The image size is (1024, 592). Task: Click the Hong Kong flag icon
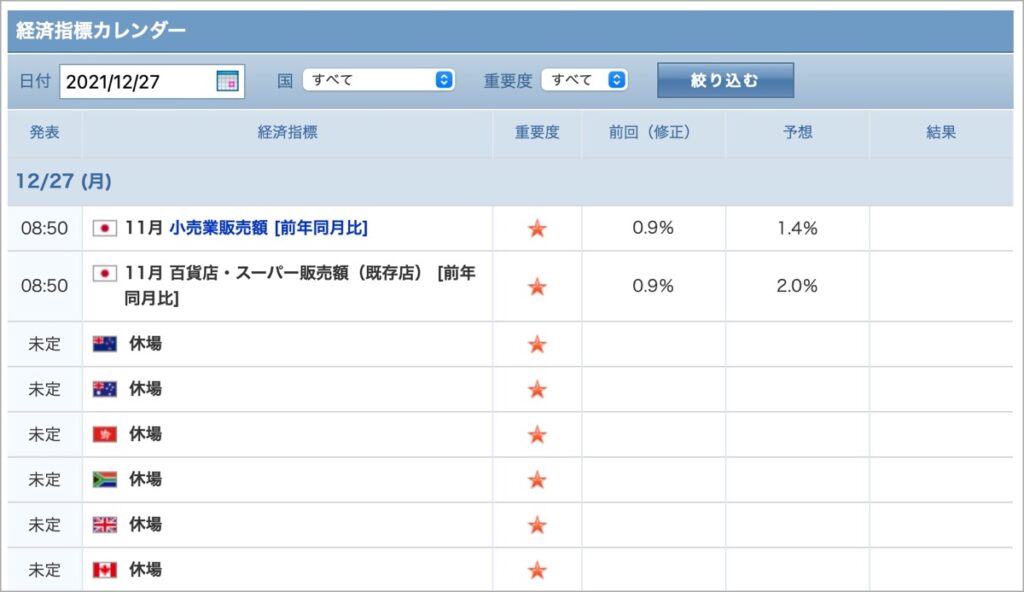point(104,435)
